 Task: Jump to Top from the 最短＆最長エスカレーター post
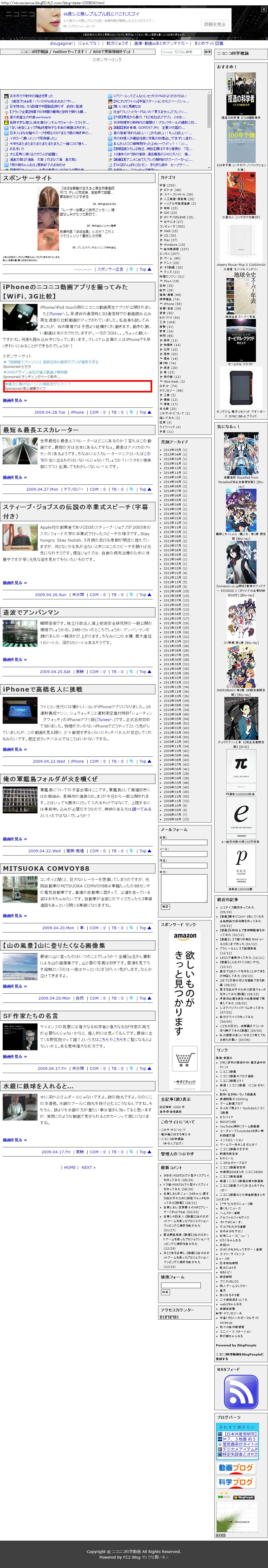pos(145,489)
